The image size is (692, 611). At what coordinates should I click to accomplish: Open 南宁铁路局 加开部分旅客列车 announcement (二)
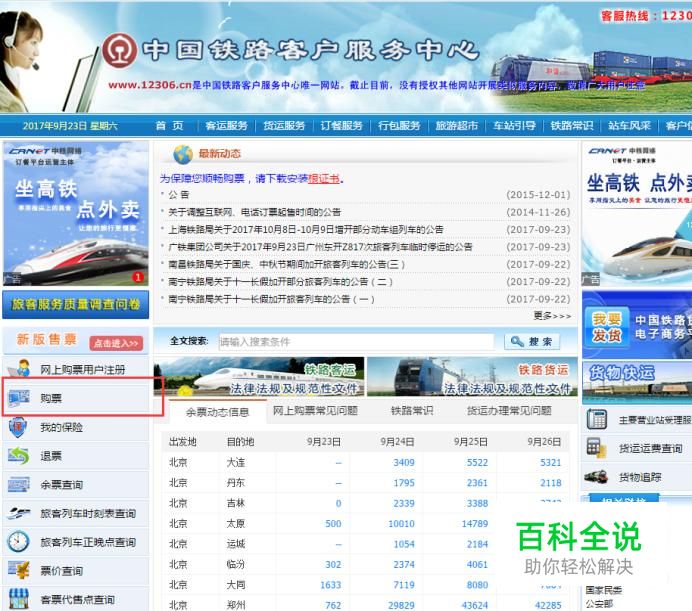click(280, 282)
